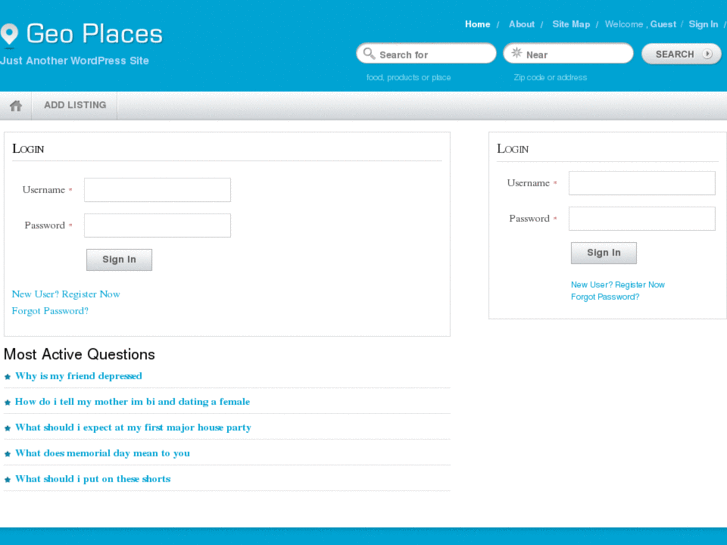Focus the main login Password field
This screenshot has height=545, width=727.
point(157,225)
